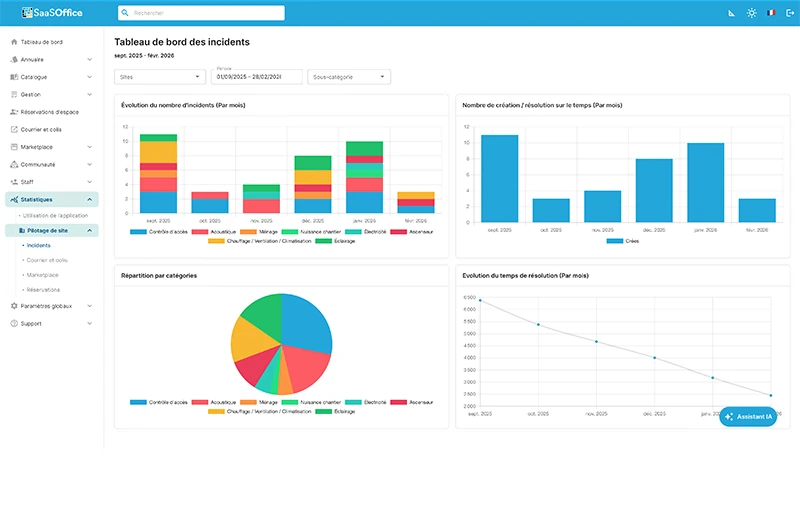
Task: Select Courrier et colis under Pilotage de site
Action: (47, 260)
